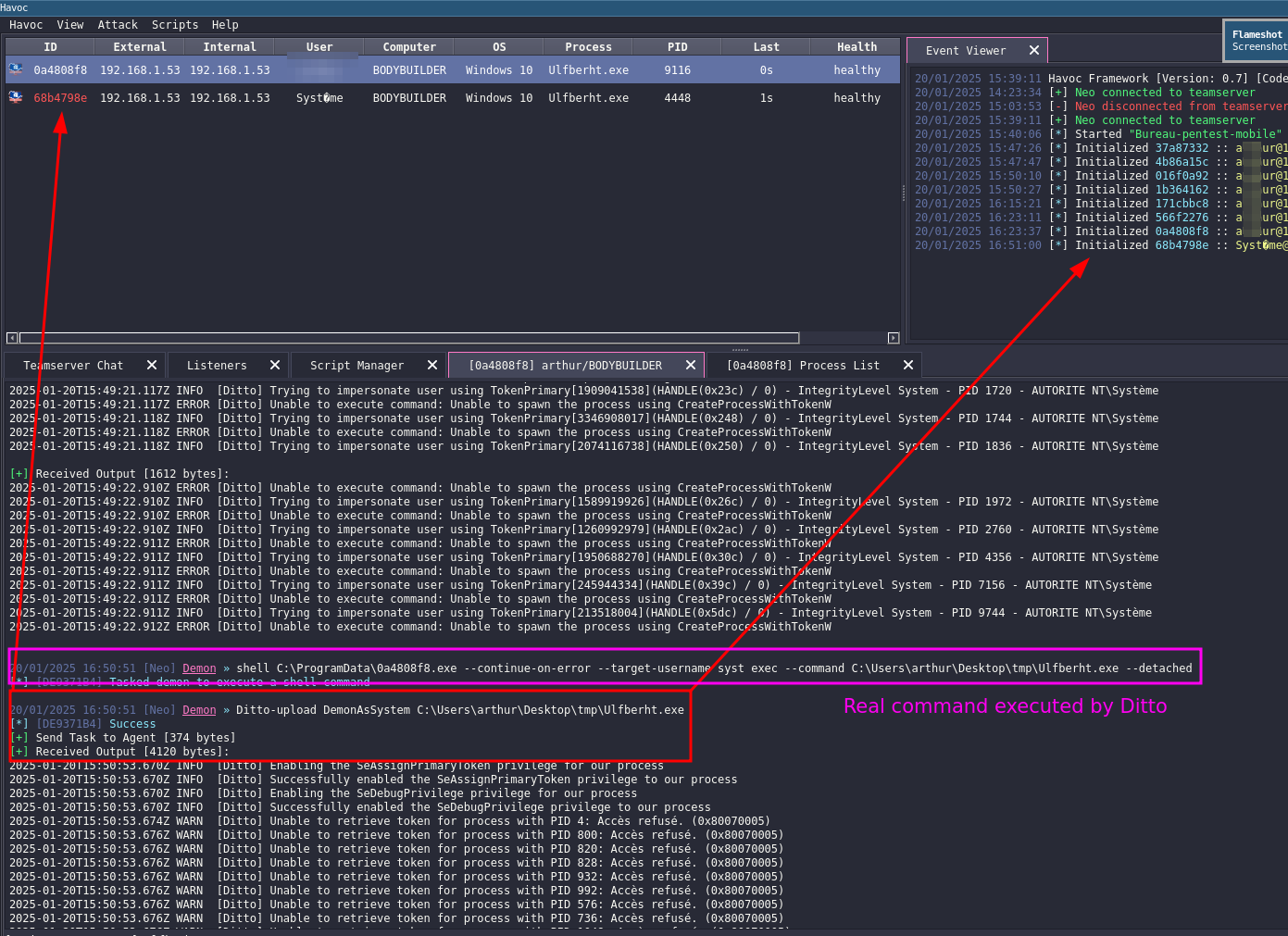This screenshot has height=936, width=1288.
Task: Click Système user cell in second row
Action: 319,98
